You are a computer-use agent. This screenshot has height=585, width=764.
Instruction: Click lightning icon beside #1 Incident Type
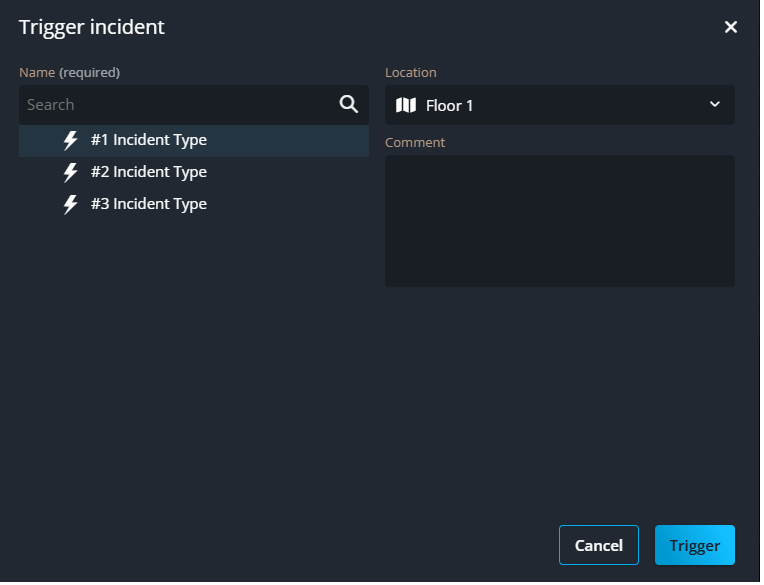71,140
